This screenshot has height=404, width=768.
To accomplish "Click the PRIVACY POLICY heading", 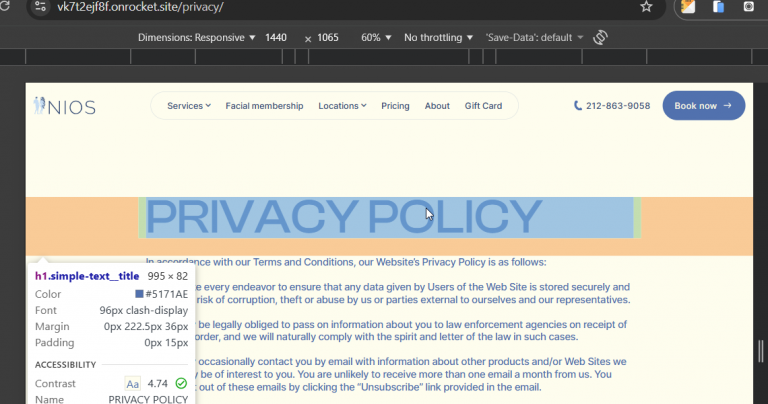I will click(x=344, y=217).
